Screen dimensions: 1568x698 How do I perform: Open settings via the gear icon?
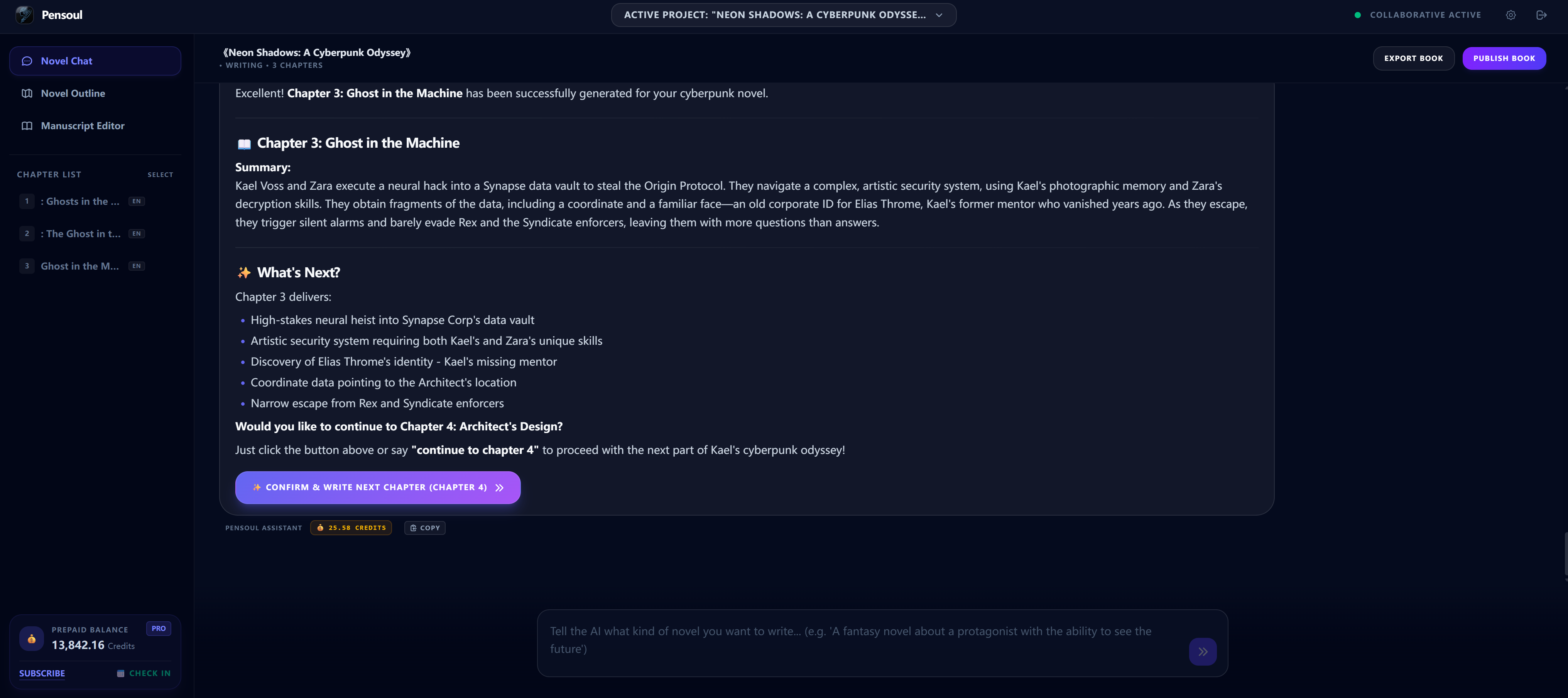pos(1511,15)
